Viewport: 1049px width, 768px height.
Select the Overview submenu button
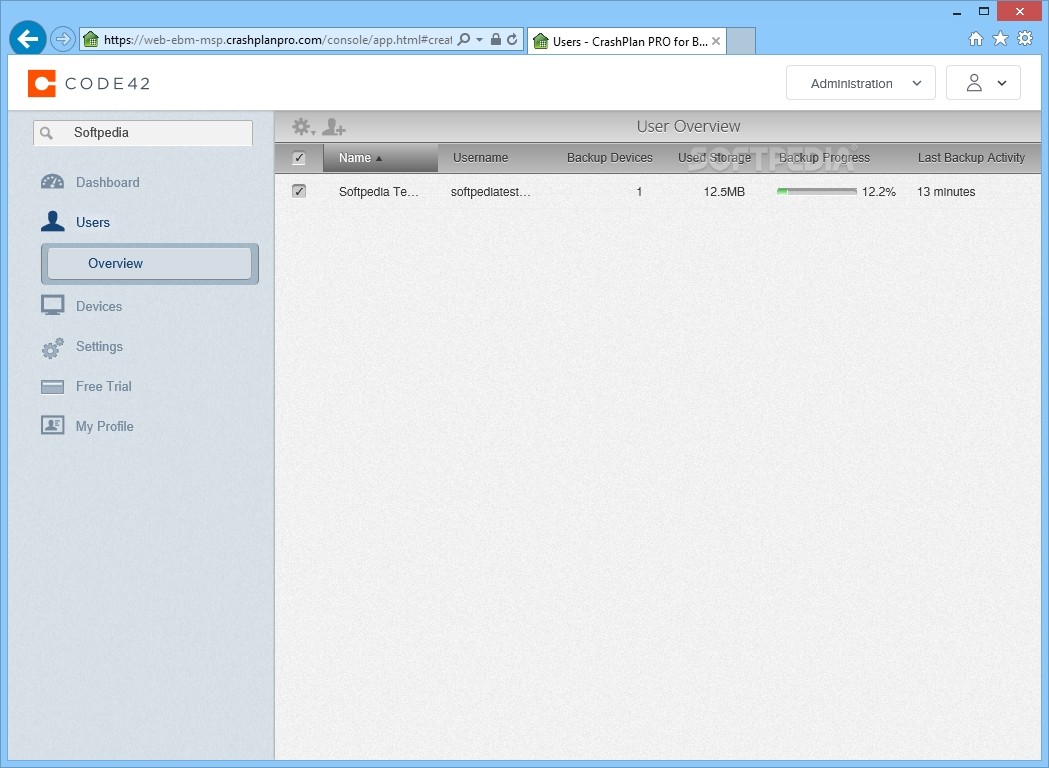tap(150, 264)
